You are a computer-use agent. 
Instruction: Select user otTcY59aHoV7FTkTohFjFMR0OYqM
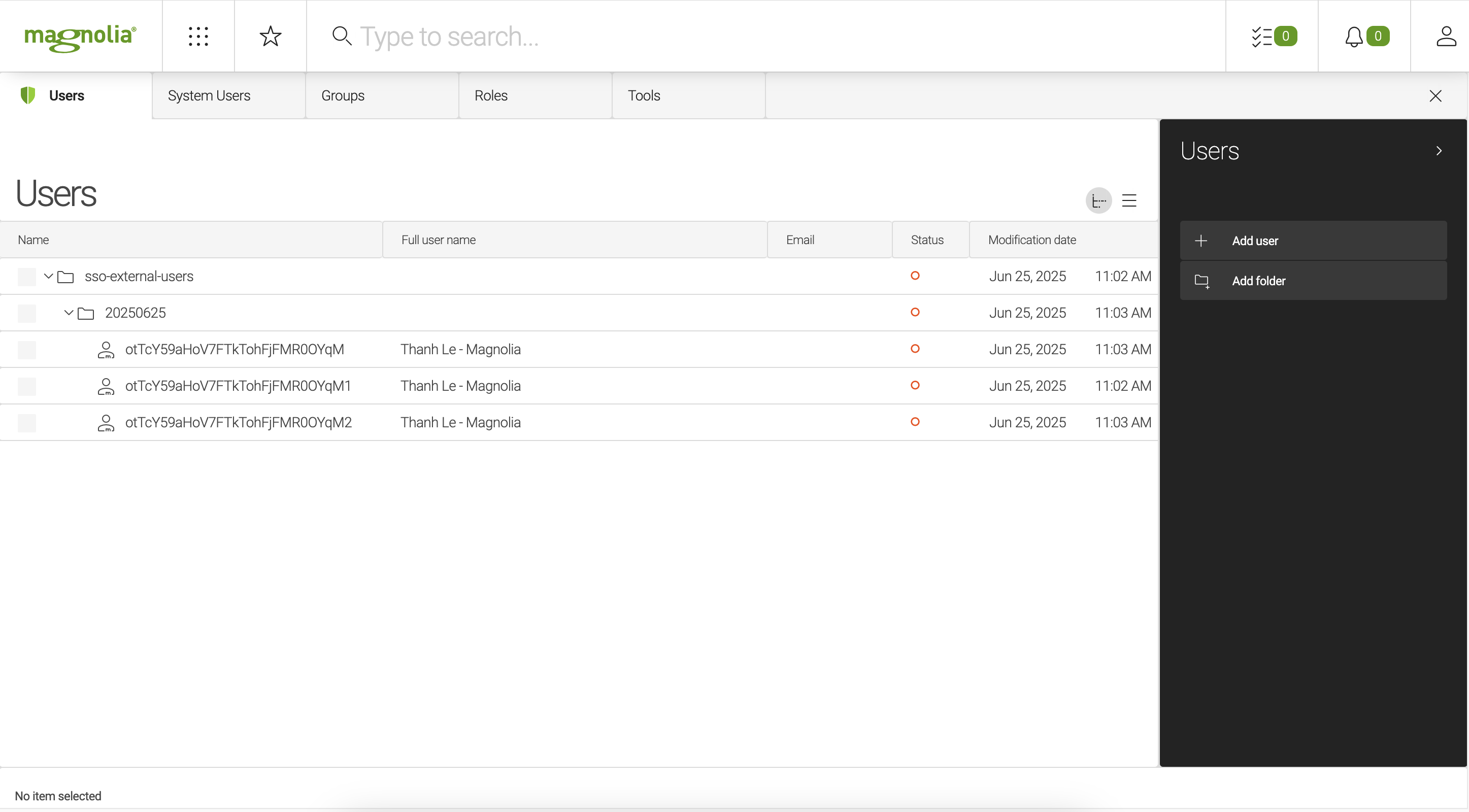tap(579, 350)
